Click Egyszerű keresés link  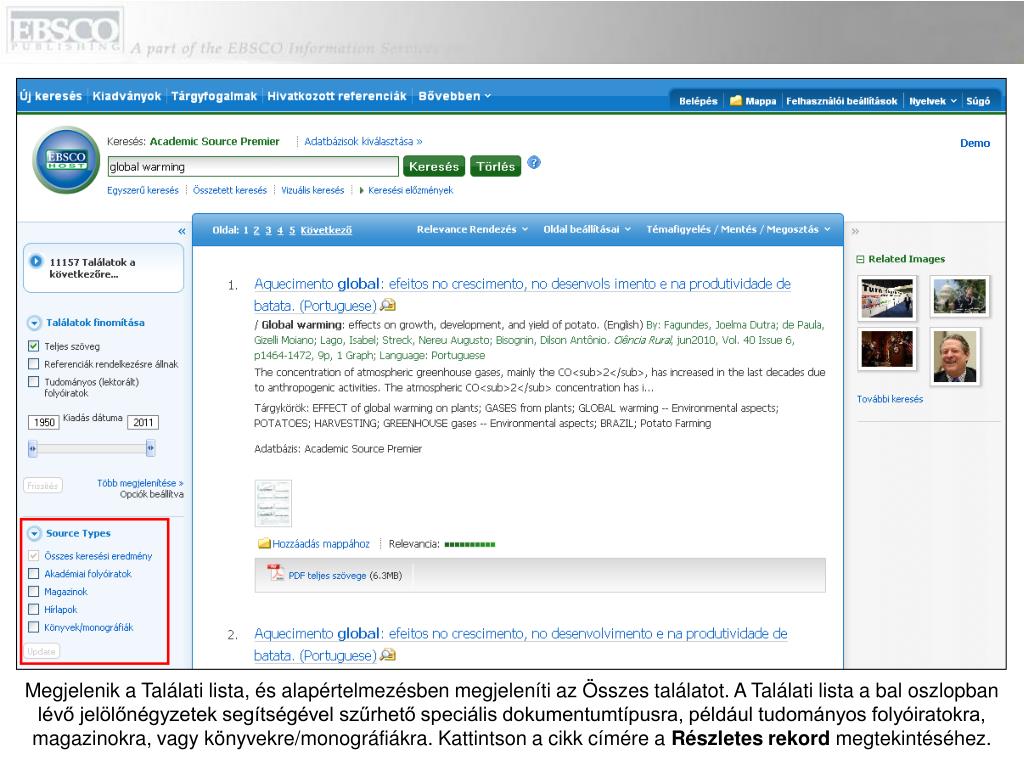143,190
